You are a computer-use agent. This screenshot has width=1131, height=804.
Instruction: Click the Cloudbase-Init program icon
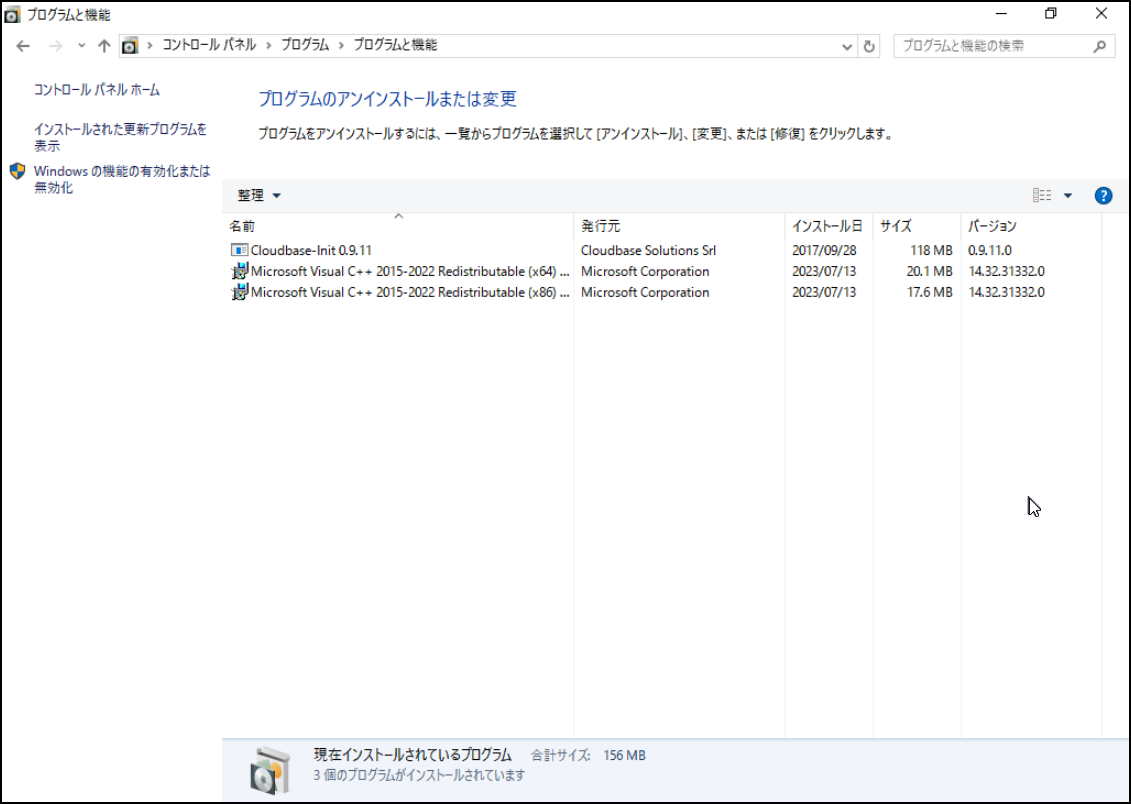coord(239,250)
